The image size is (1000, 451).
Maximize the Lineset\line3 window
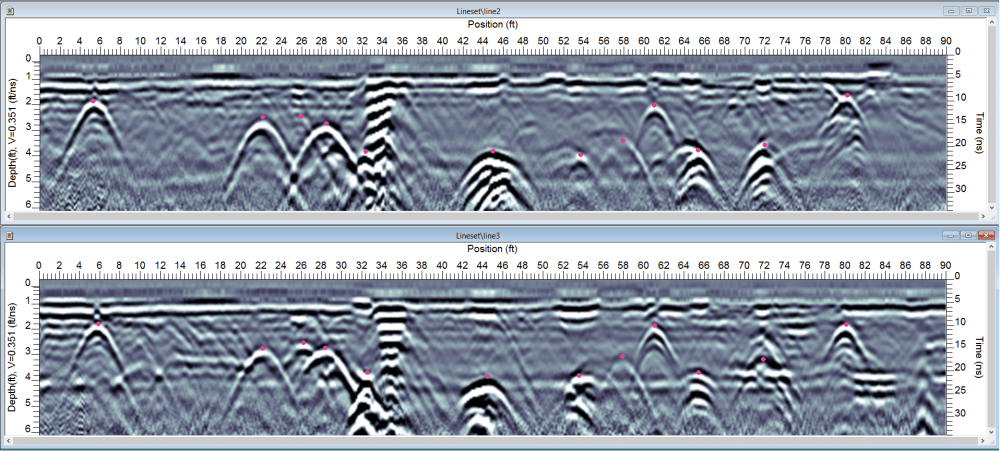coord(968,235)
